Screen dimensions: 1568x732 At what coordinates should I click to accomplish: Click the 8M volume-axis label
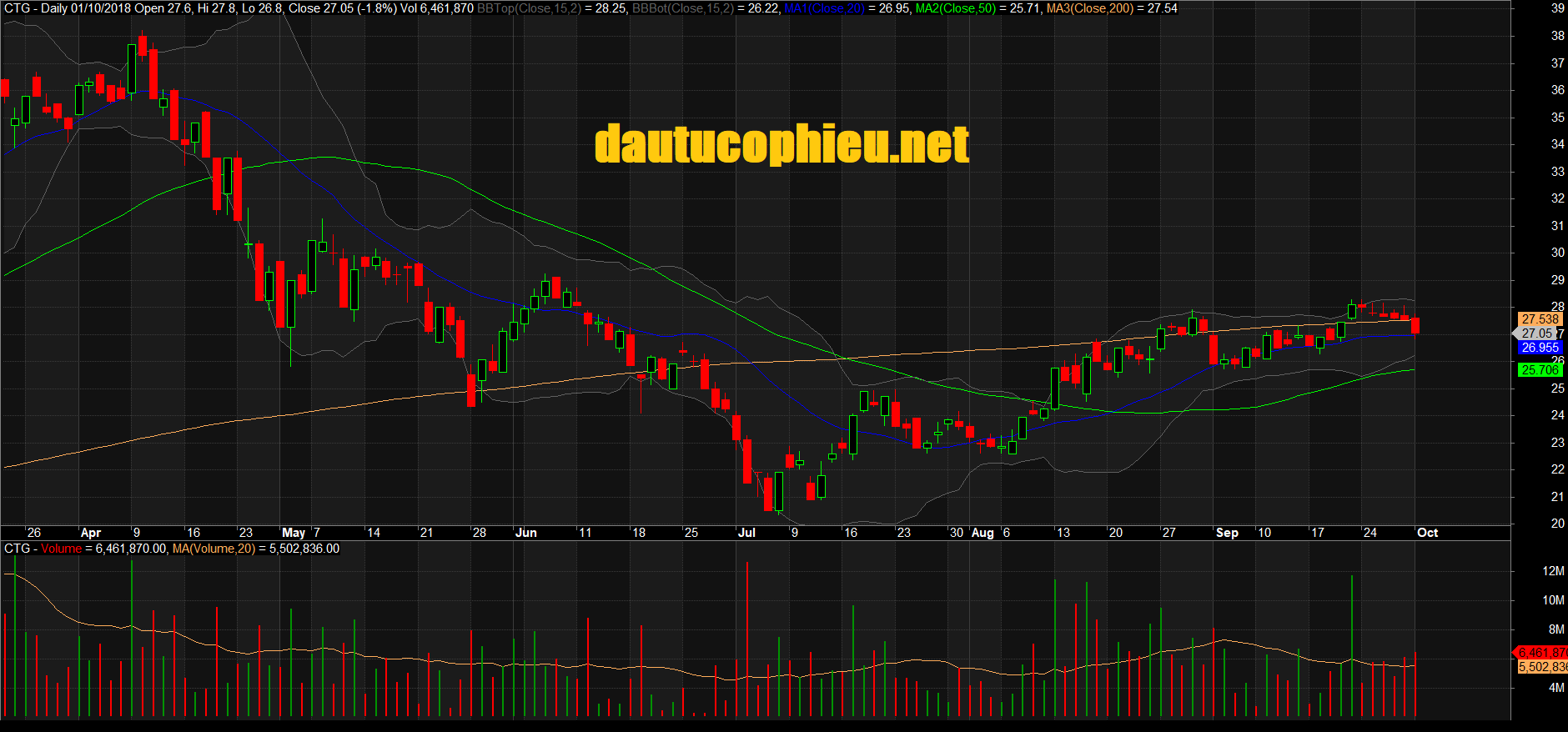click(x=1556, y=629)
